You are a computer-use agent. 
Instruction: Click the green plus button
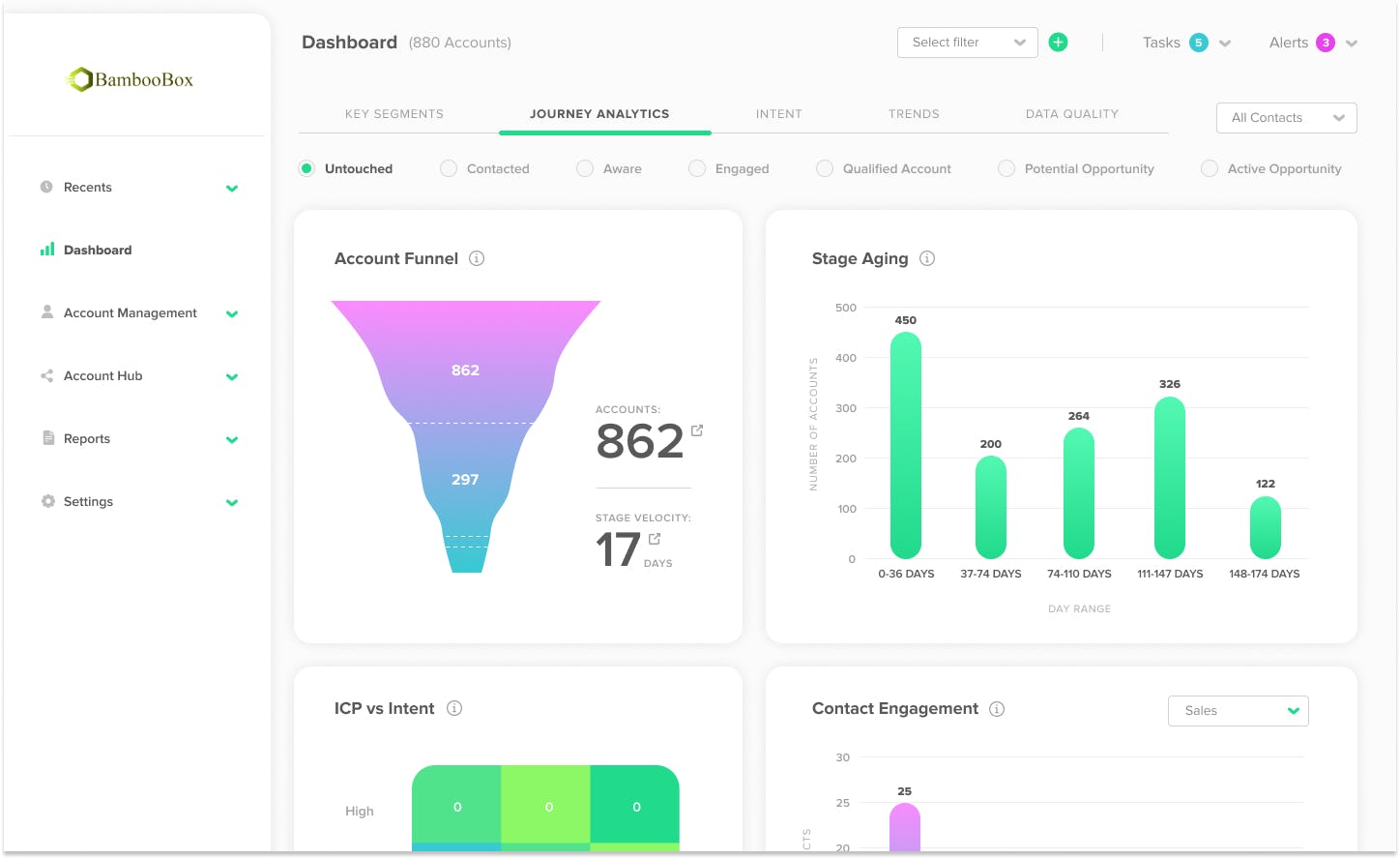click(x=1058, y=42)
